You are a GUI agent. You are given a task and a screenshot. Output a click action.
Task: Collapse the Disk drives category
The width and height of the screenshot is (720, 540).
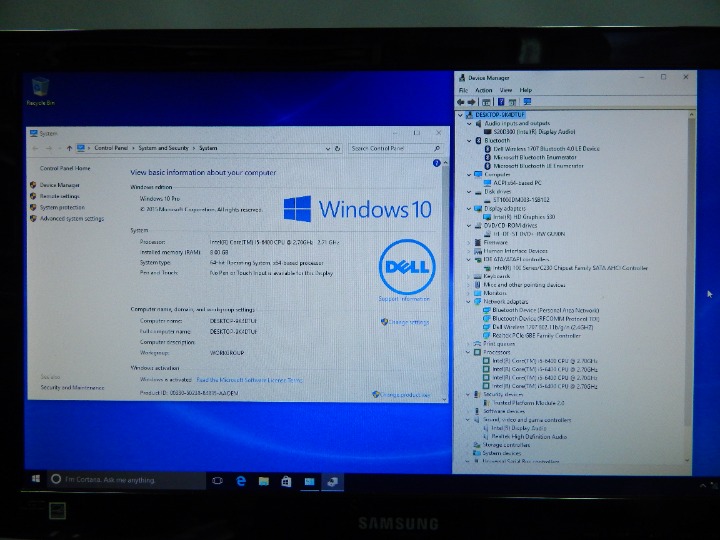[x=469, y=191]
